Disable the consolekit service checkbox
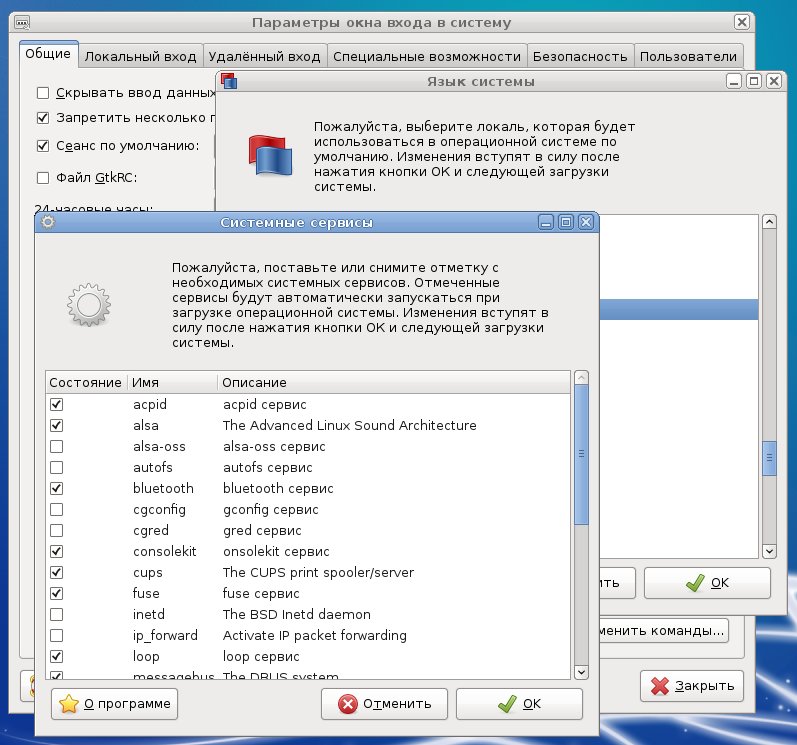This screenshot has height=745, width=797. (56, 551)
